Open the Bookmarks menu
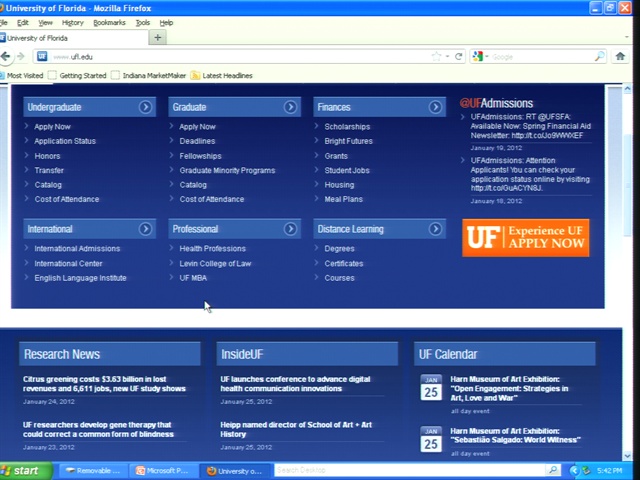640x480 pixels. 109,23
